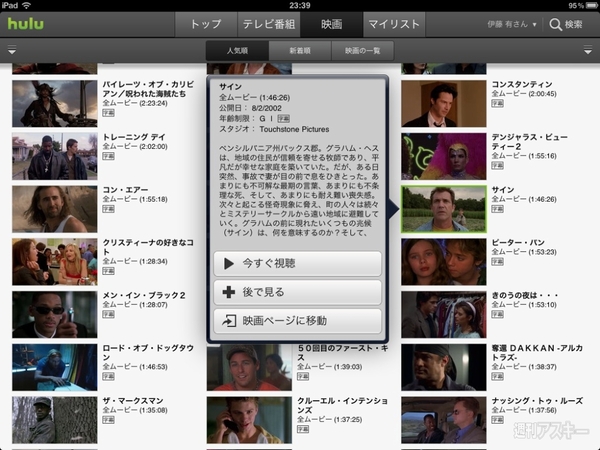The height and width of the screenshot is (450, 600).
Task: Click subtitle badge under コンスタンティン
Action: pyautogui.click(x=497, y=104)
